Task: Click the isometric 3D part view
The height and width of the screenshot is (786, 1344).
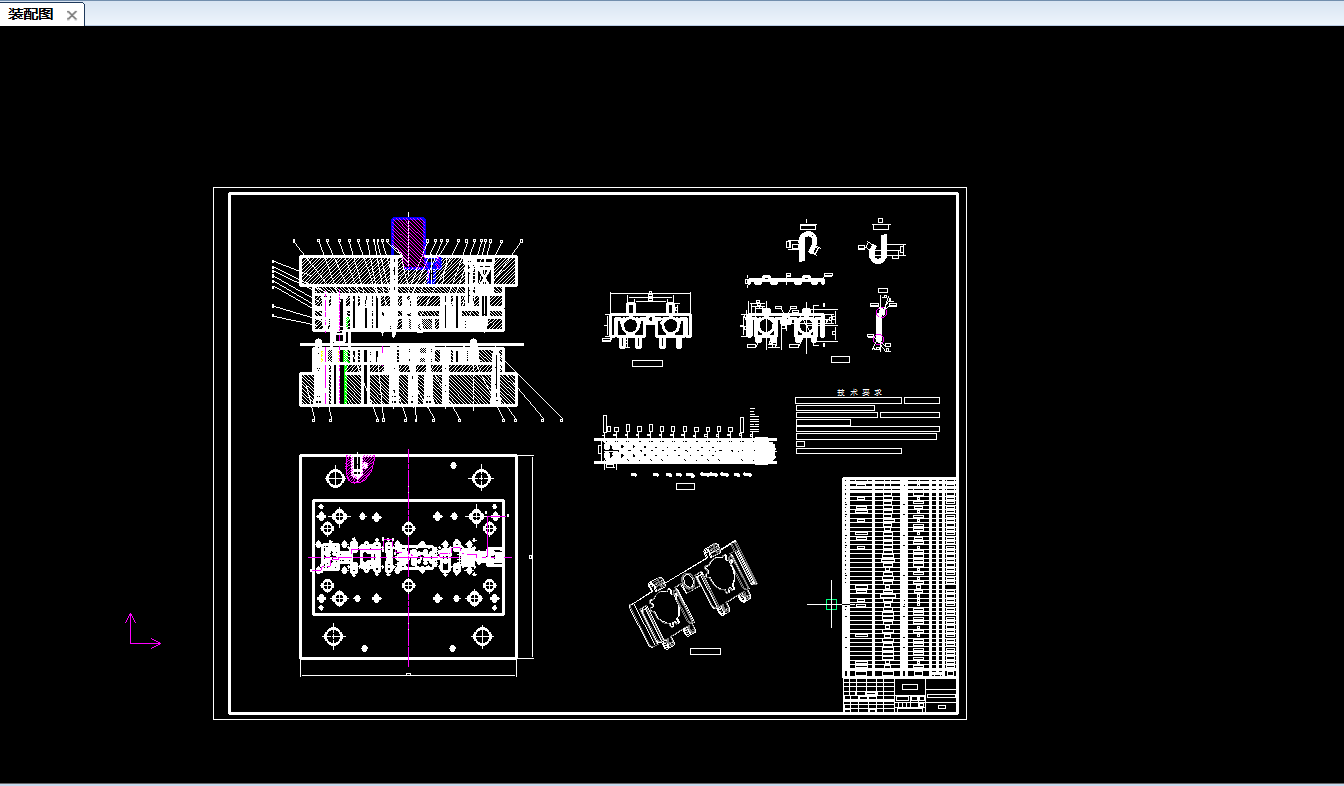Action: [693, 595]
